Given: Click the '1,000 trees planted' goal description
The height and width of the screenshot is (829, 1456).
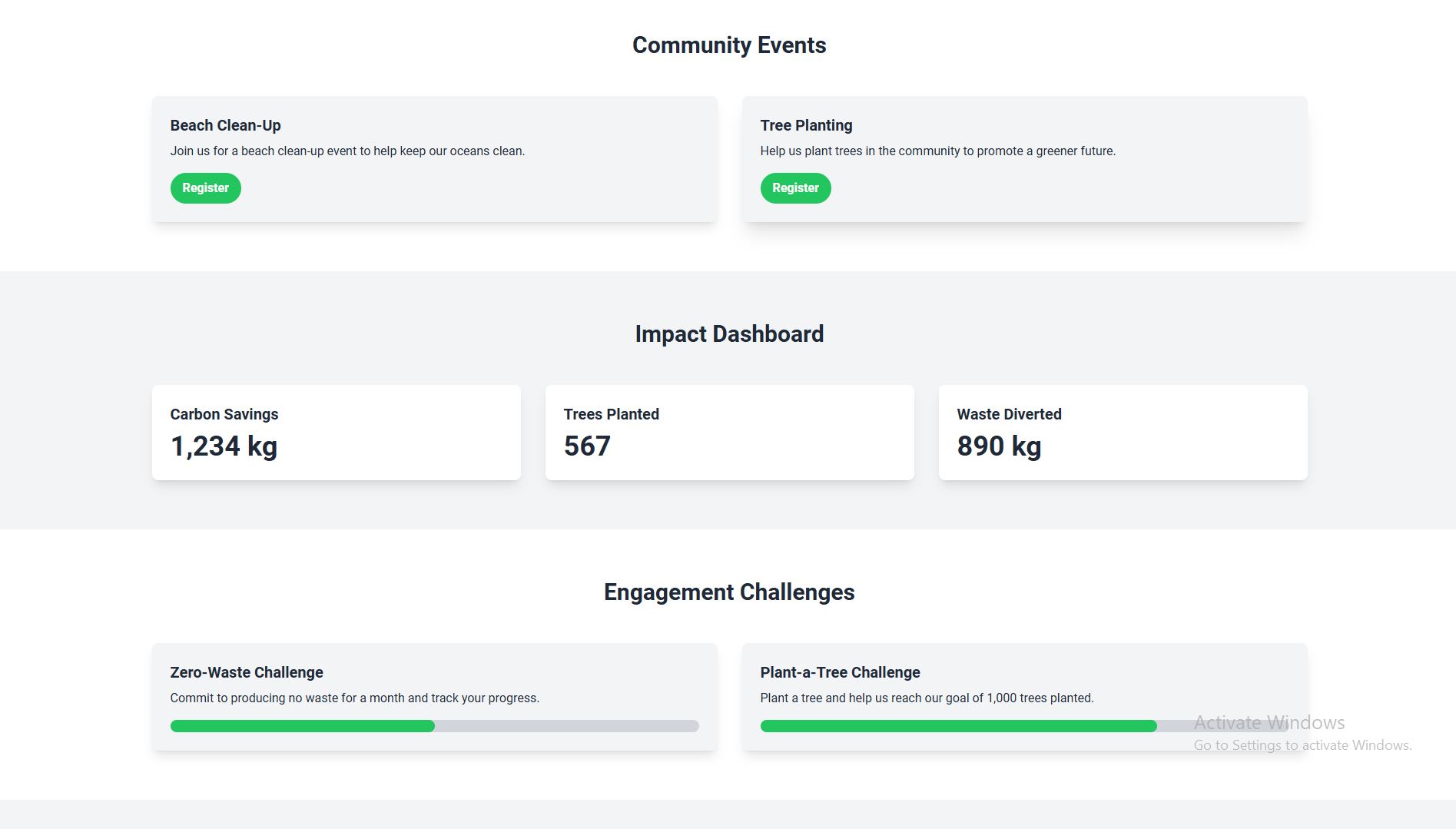Looking at the screenshot, I should (927, 698).
